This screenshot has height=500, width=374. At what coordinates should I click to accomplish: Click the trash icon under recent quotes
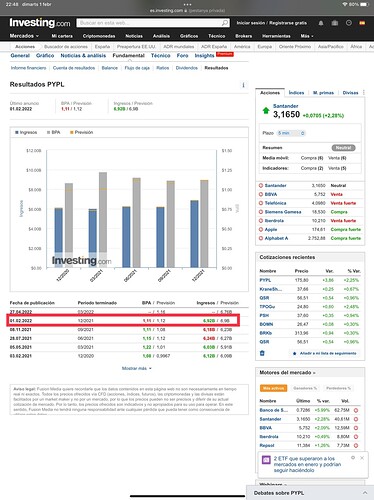pos(262,353)
